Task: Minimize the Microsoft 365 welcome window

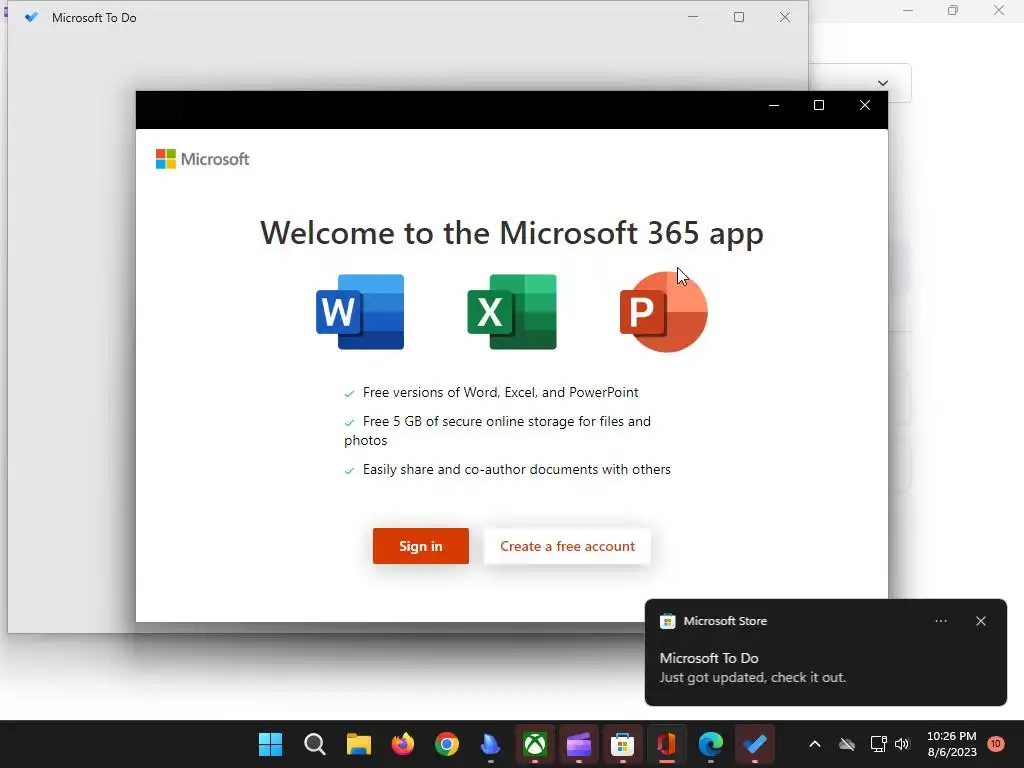Action: [x=774, y=105]
